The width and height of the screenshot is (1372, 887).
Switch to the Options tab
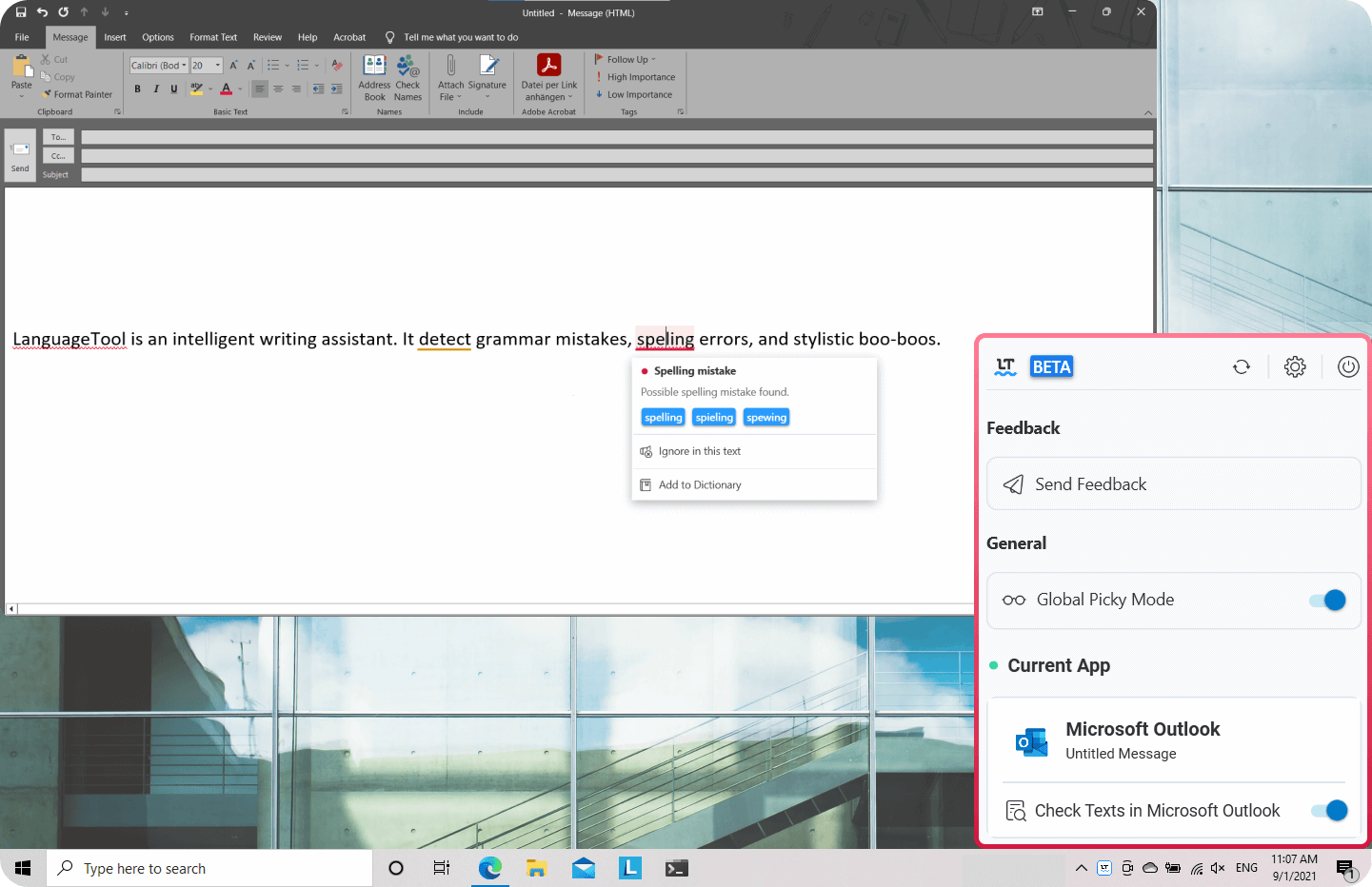point(158,37)
